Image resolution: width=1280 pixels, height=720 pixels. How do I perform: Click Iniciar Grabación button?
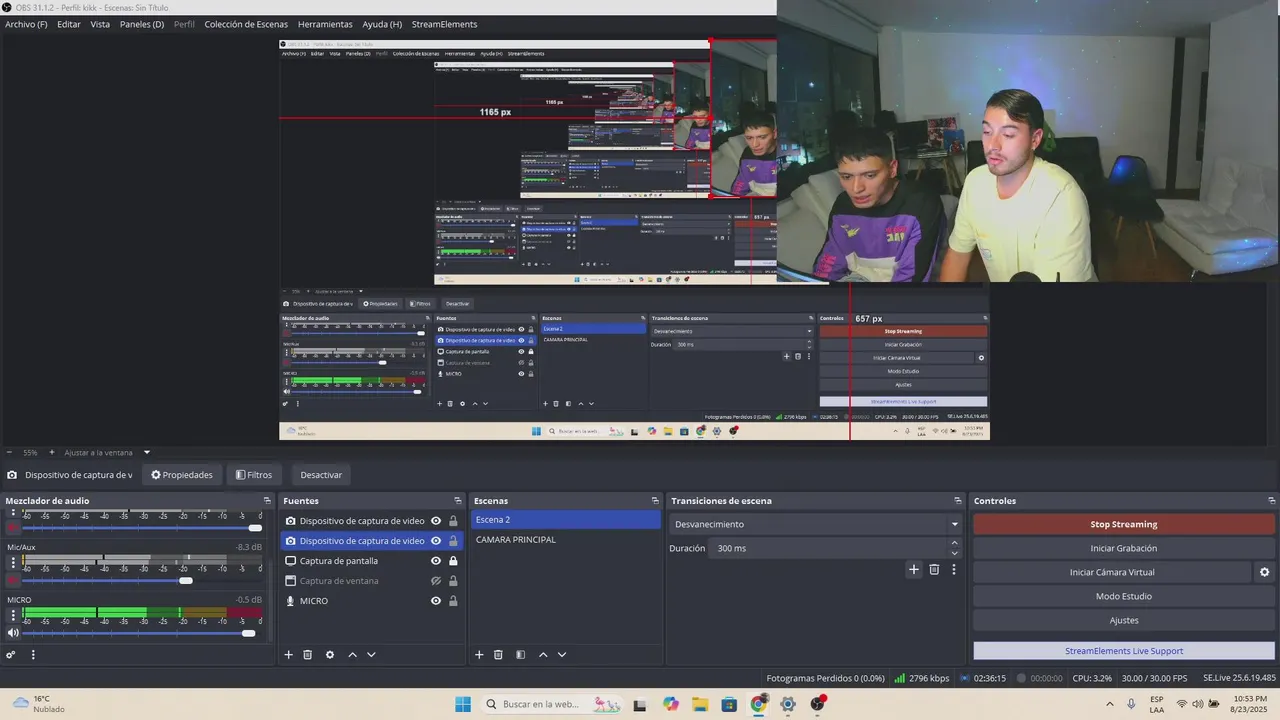[x=1124, y=548]
